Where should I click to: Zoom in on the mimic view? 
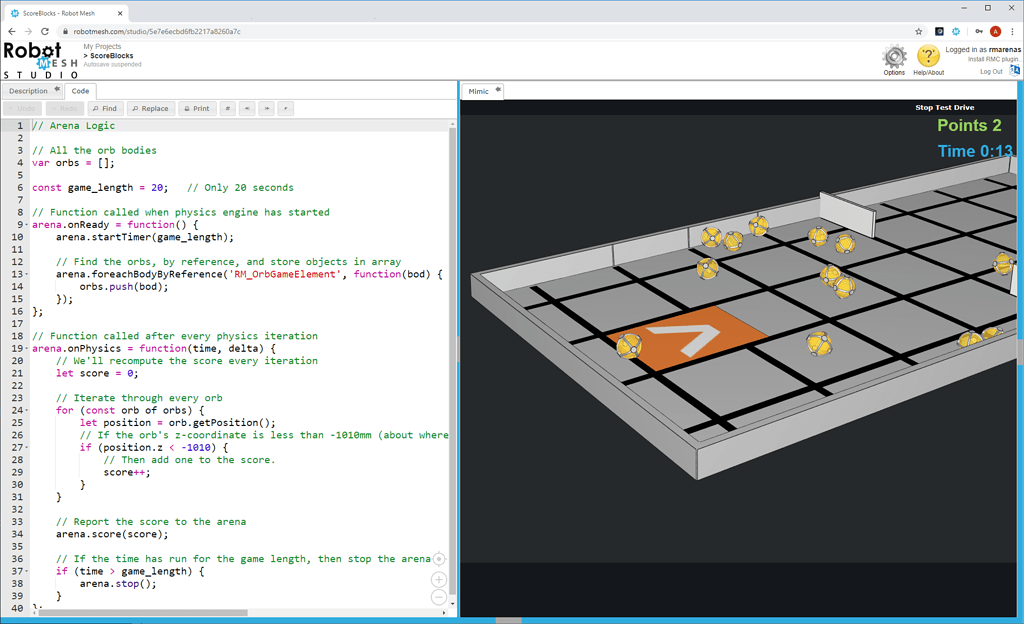[438, 579]
